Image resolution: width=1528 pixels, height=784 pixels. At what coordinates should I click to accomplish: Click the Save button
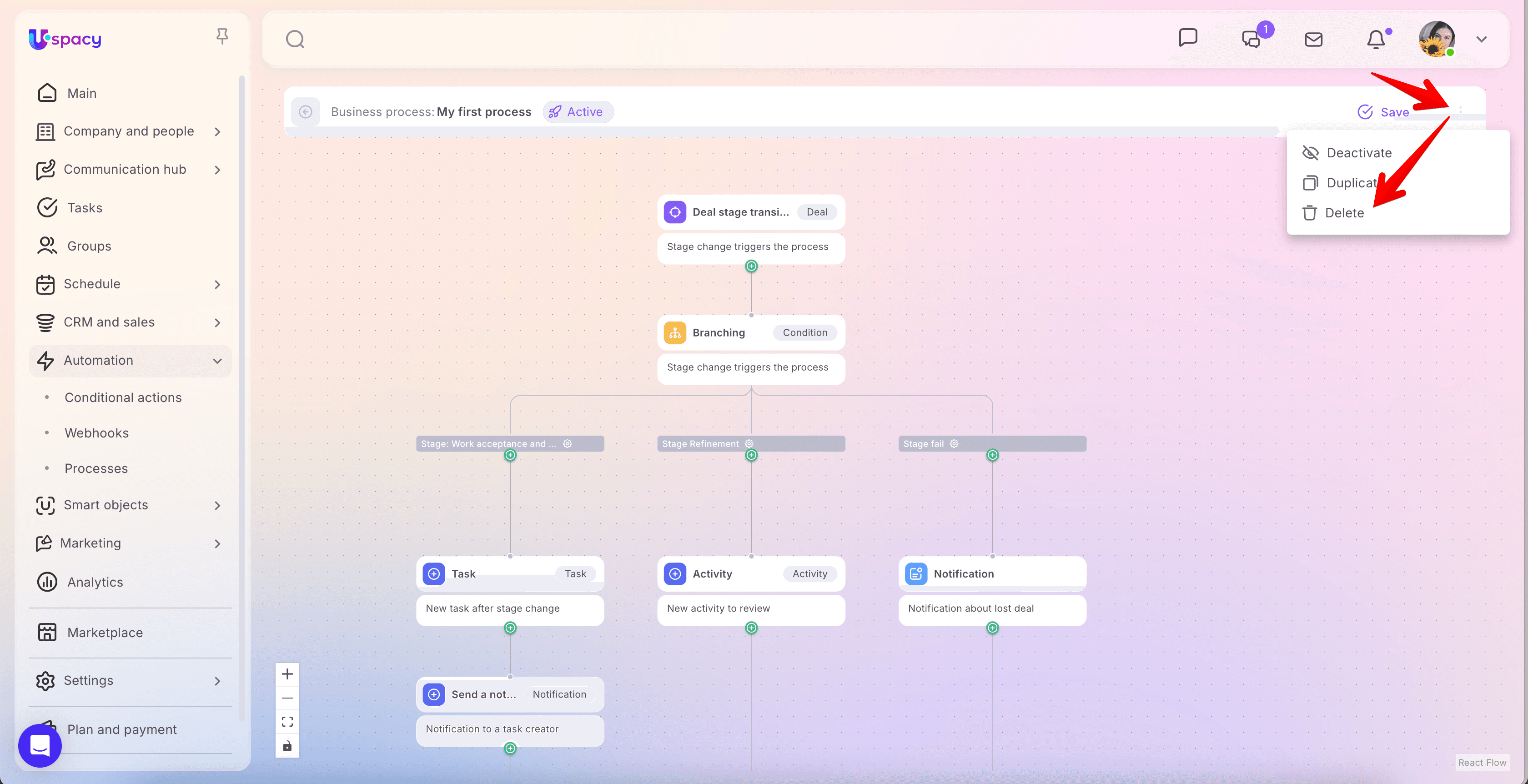click(1383, 112)
